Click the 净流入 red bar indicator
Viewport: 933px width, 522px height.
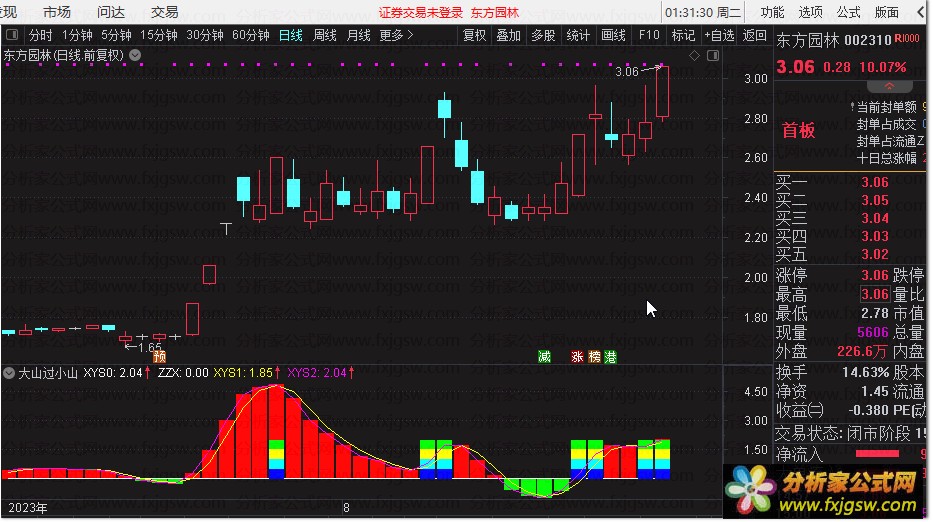877,454
